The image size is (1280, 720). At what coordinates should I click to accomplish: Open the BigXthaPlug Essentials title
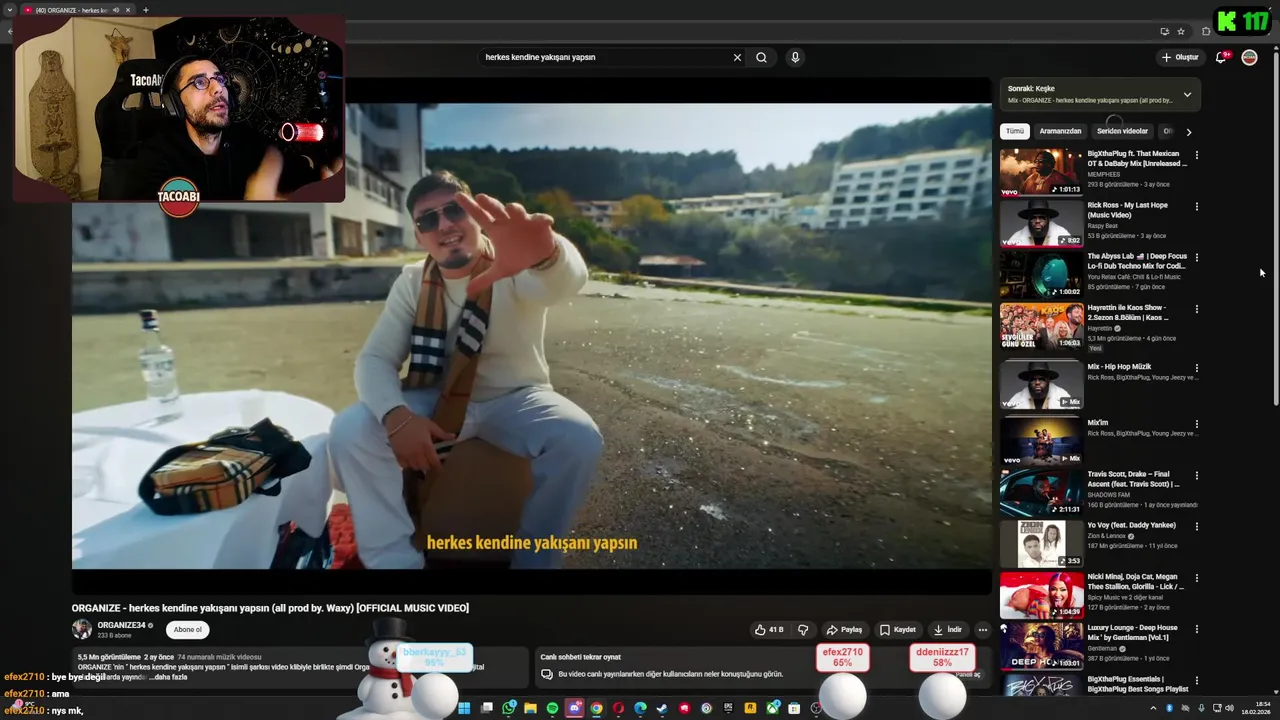[x=1138, y=684]
